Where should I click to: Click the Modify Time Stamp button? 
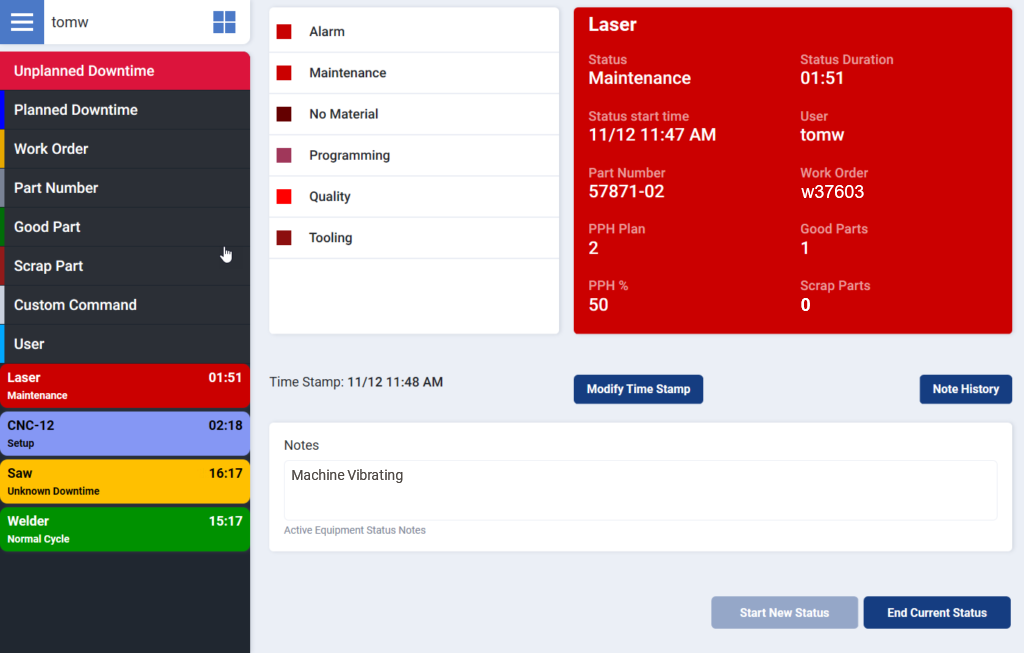[x=638, y=389]
